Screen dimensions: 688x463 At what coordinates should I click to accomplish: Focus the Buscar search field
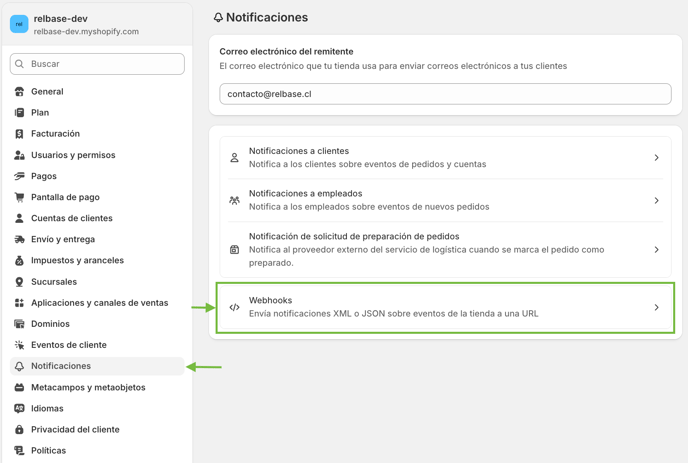click(97, 64)
